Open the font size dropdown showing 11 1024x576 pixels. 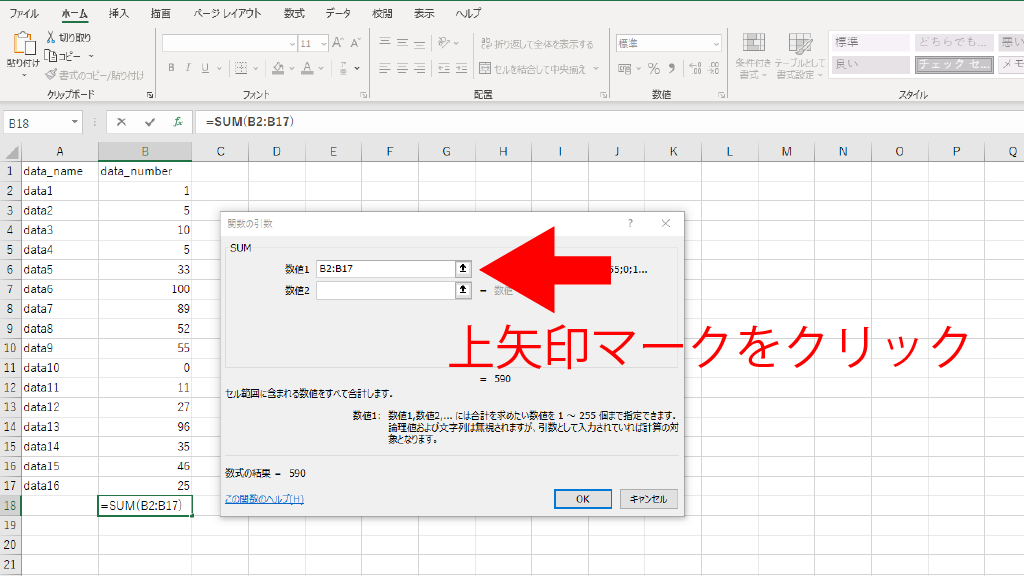point(321,44)
